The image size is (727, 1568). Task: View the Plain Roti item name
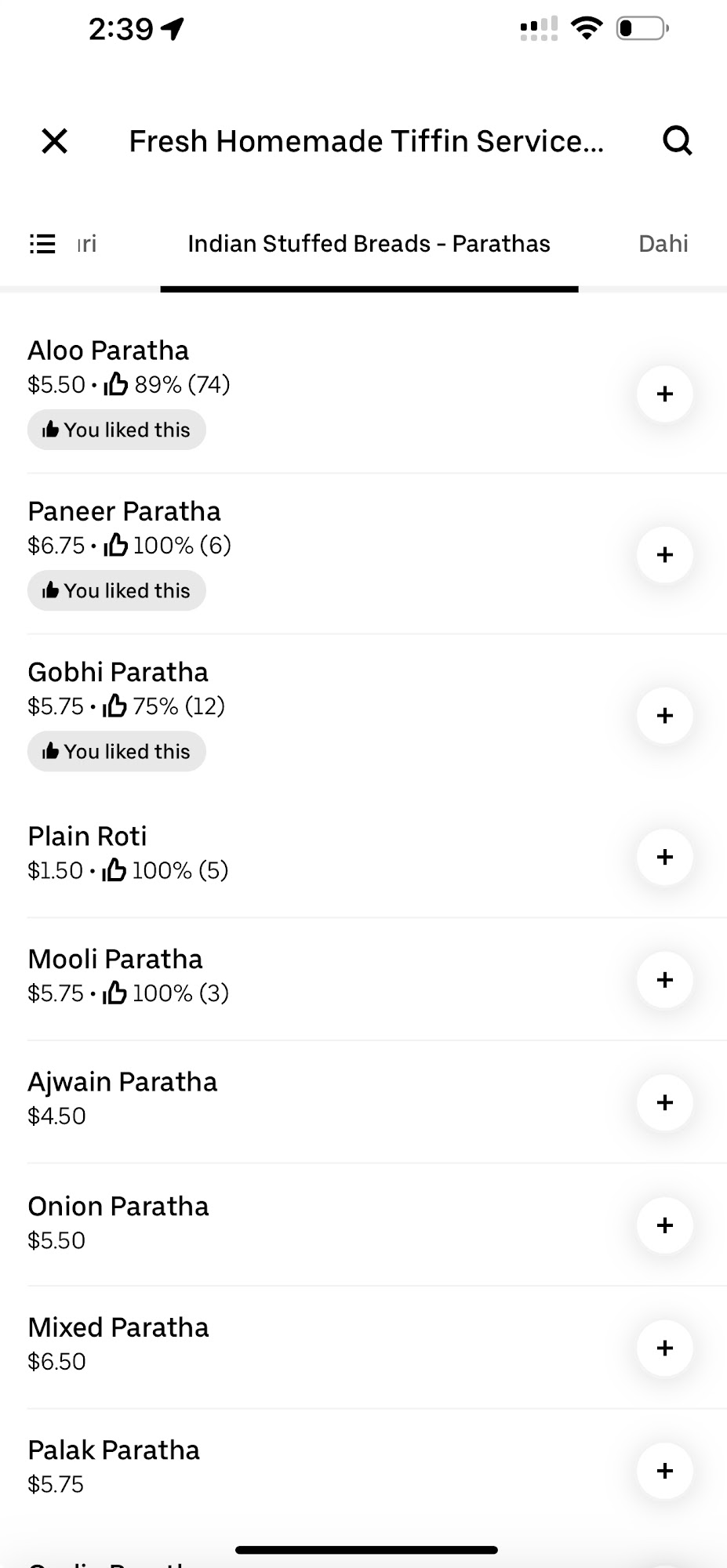click(87, 837)
